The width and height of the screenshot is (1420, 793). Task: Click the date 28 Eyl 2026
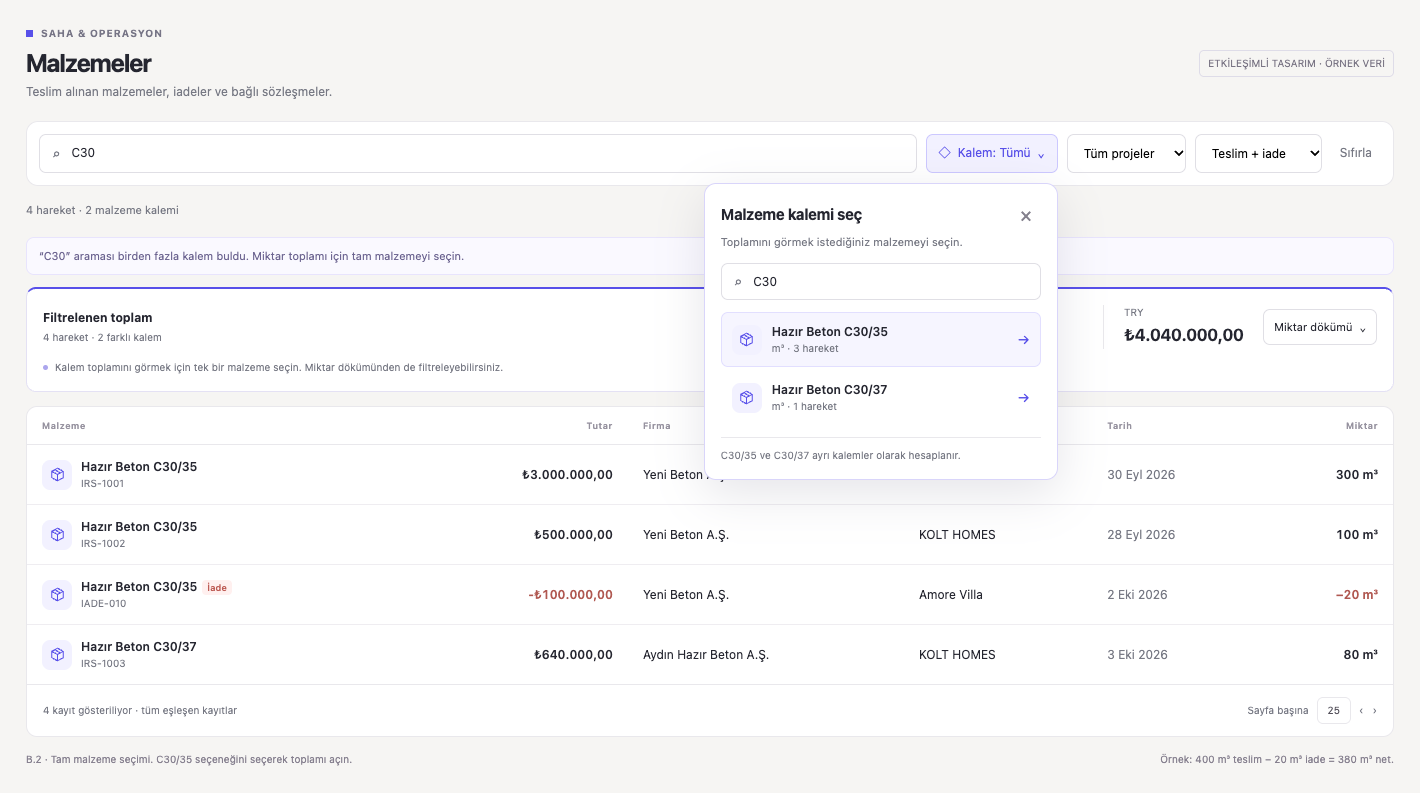1141,535
